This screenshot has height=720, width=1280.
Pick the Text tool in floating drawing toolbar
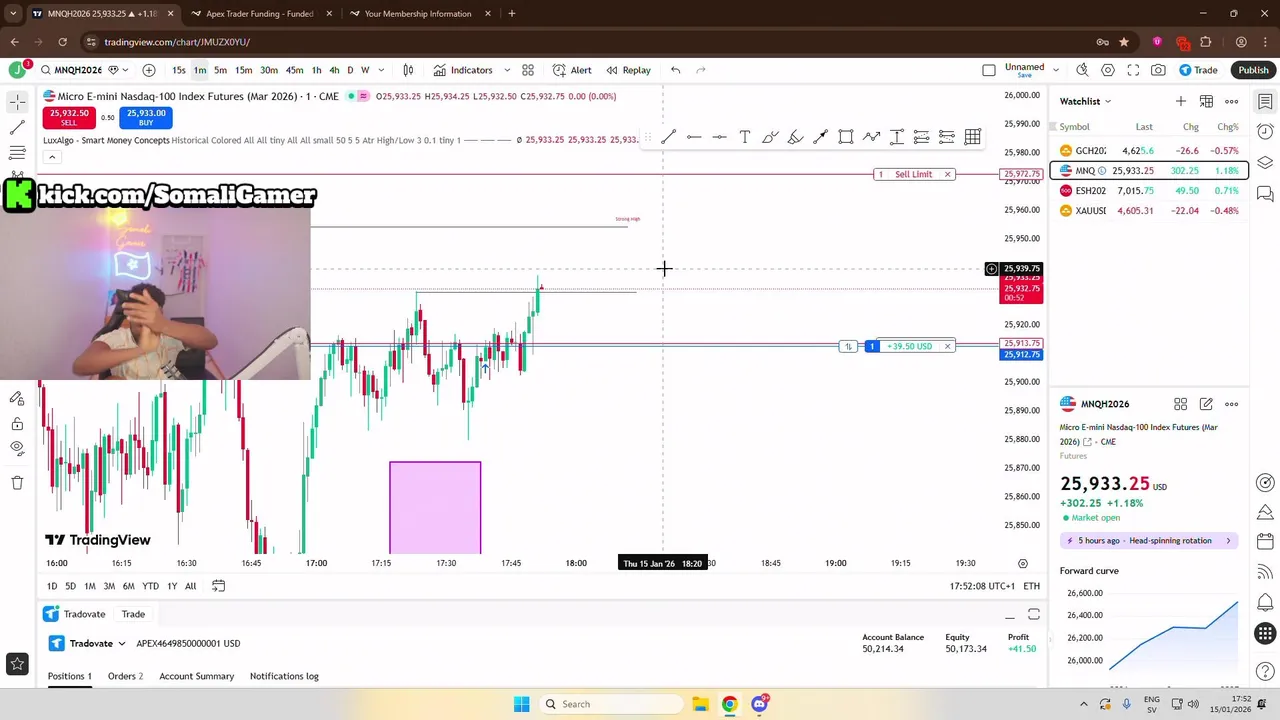[x=745, y=137]
